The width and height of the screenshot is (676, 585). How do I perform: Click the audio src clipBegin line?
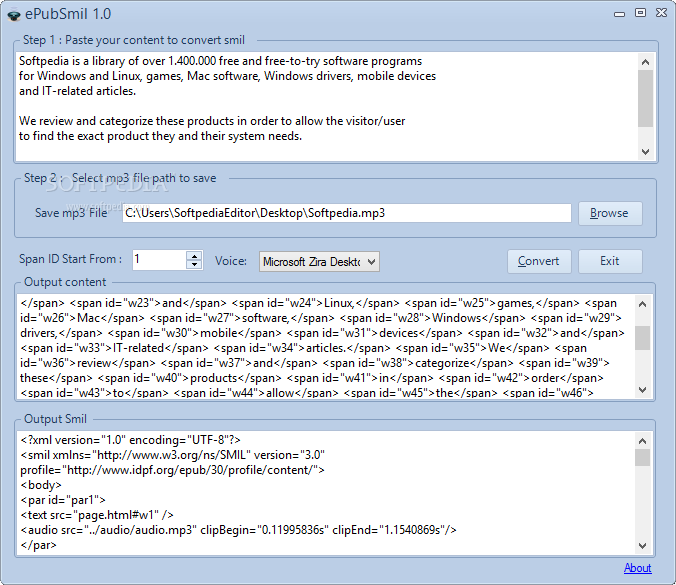[238, 530]
